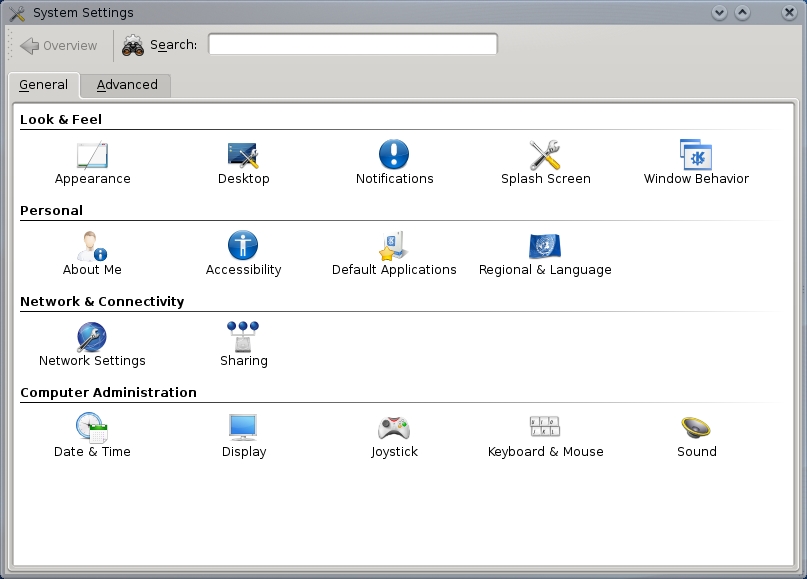Focus the Search input field
Viewport: 807px width, 579px height.
tap(352, 45)
